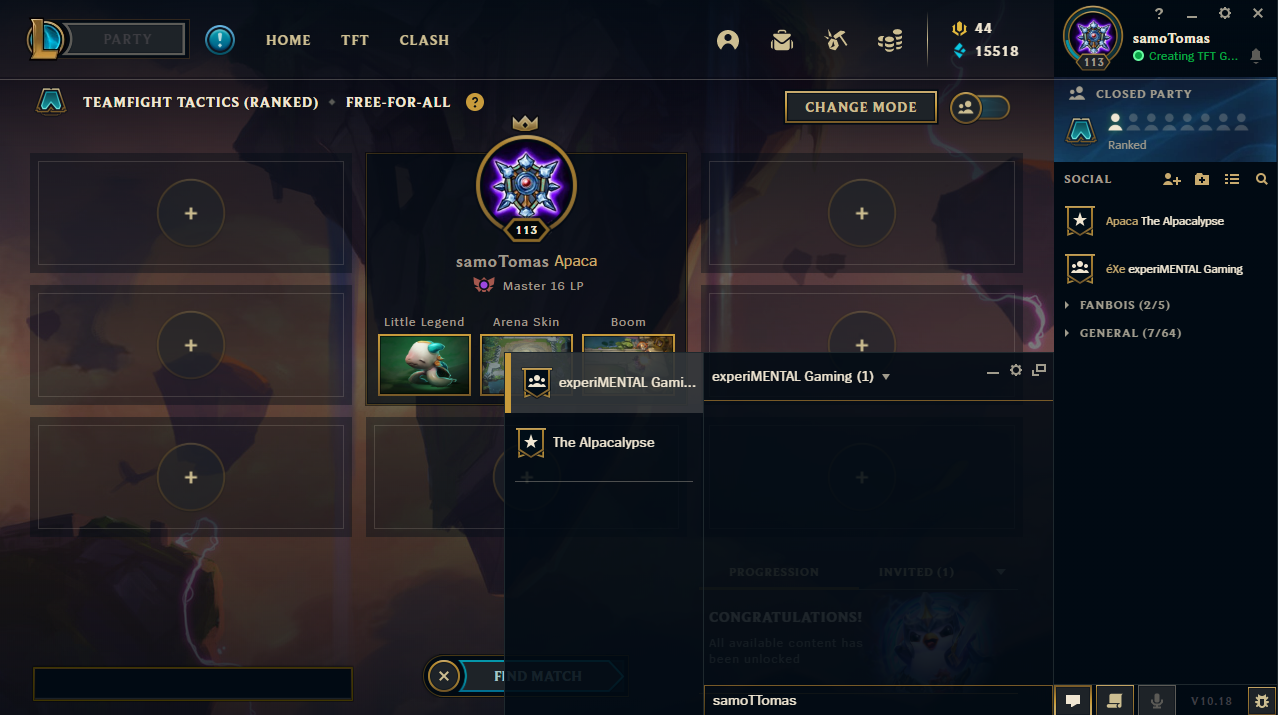The image size is (1278, 715).
Task: Toggle the open party switch
Action: click(980, 107)
